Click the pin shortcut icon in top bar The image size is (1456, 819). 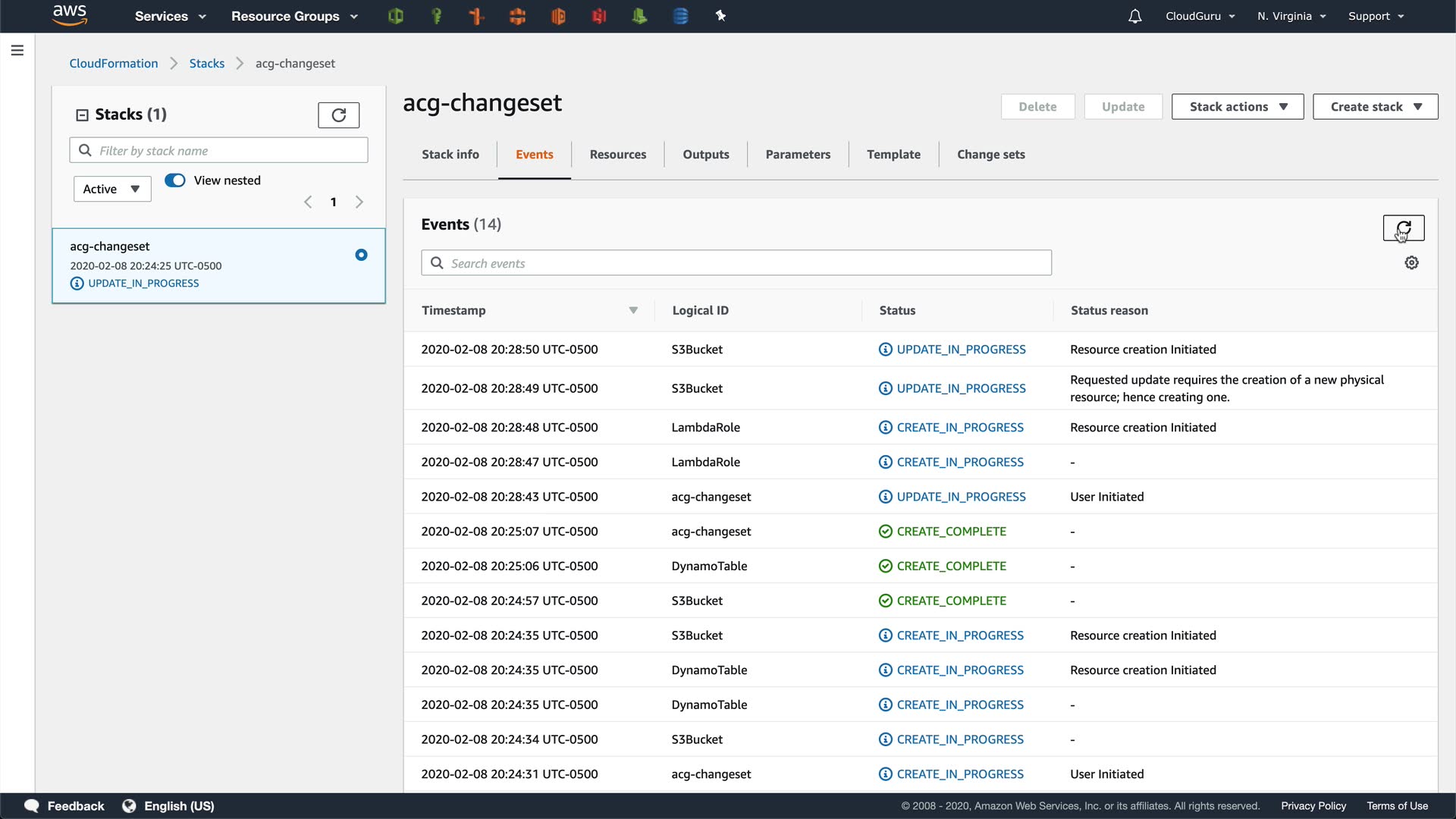click(x=720, y=16)
